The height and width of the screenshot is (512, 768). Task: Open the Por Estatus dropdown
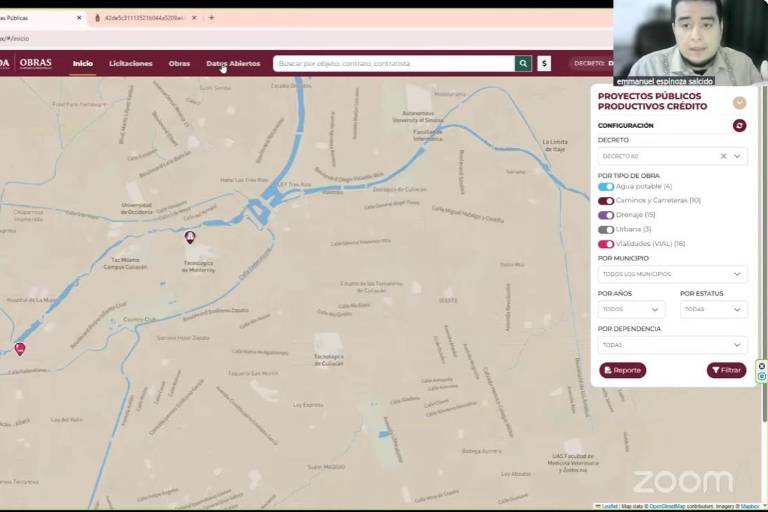(714, 309)
